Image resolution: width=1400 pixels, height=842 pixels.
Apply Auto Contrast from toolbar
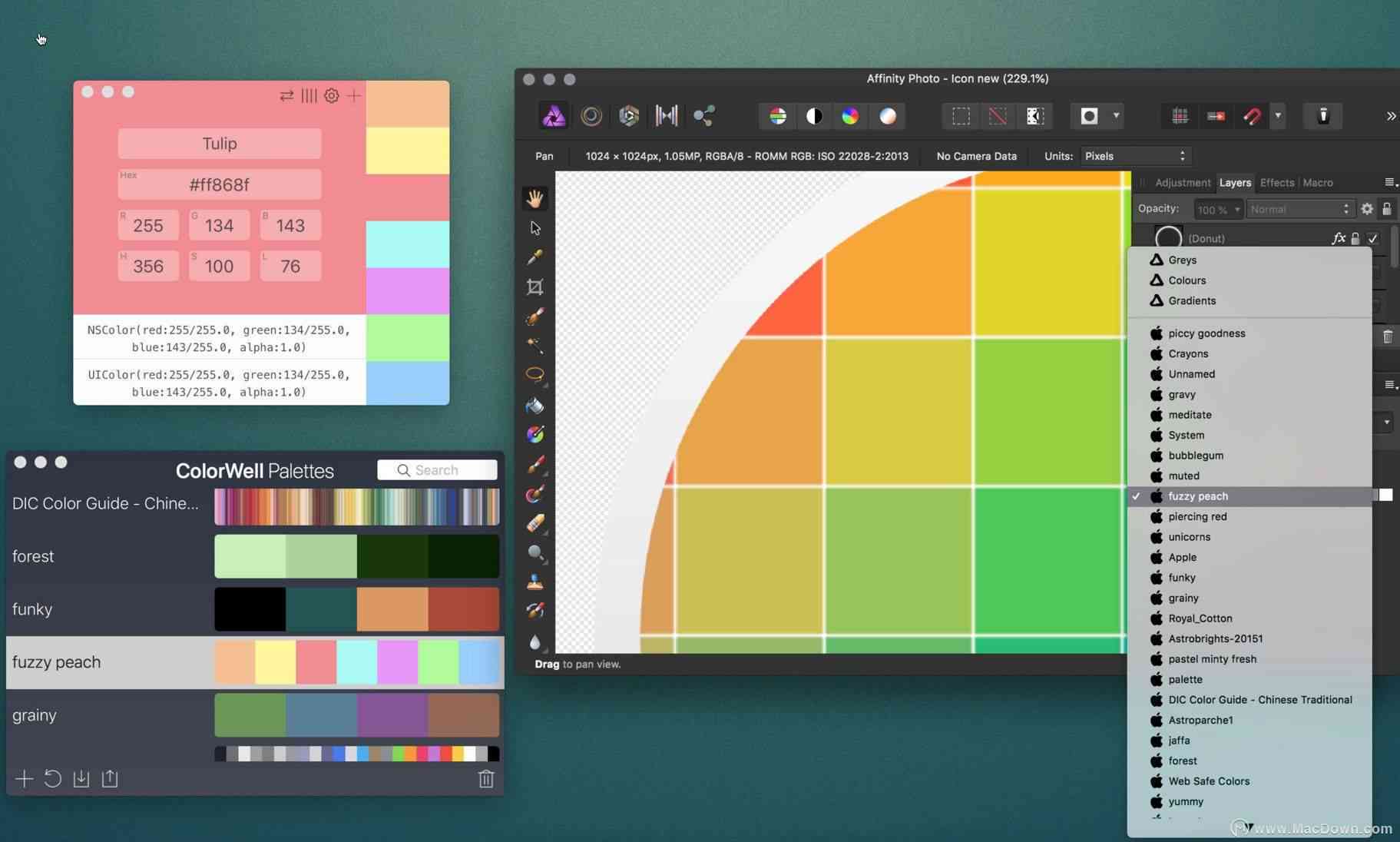click(815, 116)
